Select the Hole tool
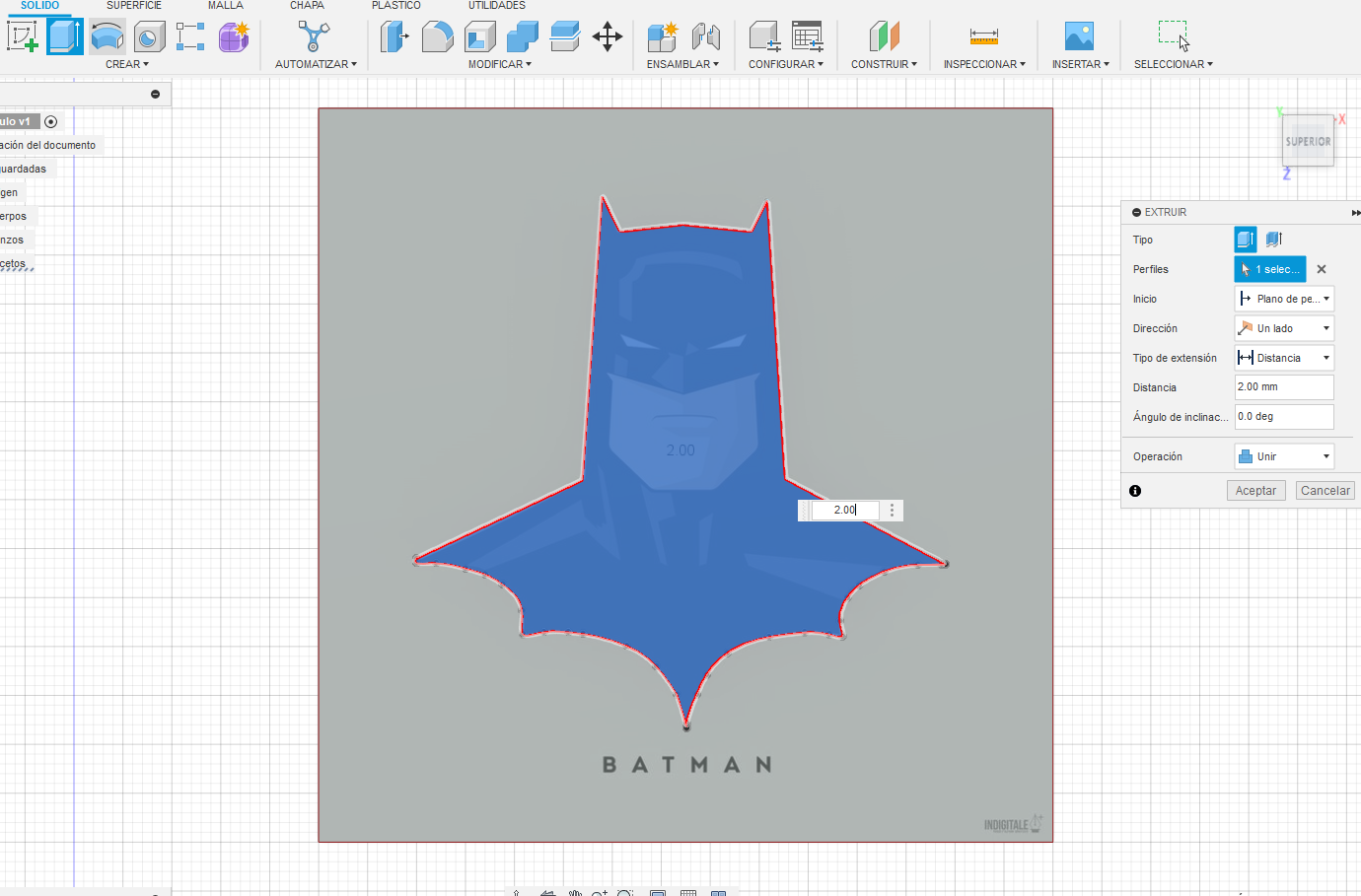Image resolution: width=1361 pixels, height=896 pixels. [148, 36]
